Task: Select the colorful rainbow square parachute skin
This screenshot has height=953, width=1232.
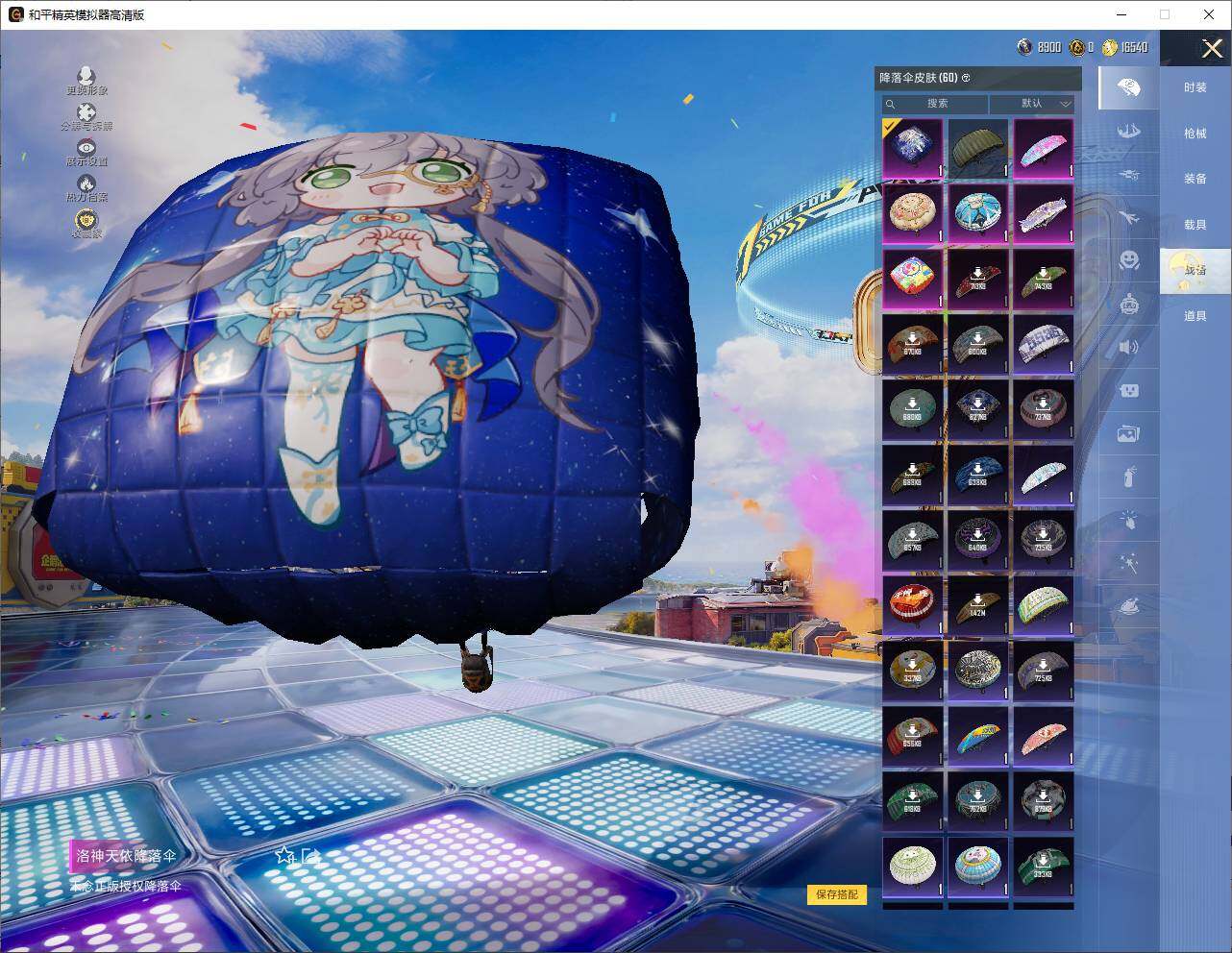Action: (x=913, y=279)
